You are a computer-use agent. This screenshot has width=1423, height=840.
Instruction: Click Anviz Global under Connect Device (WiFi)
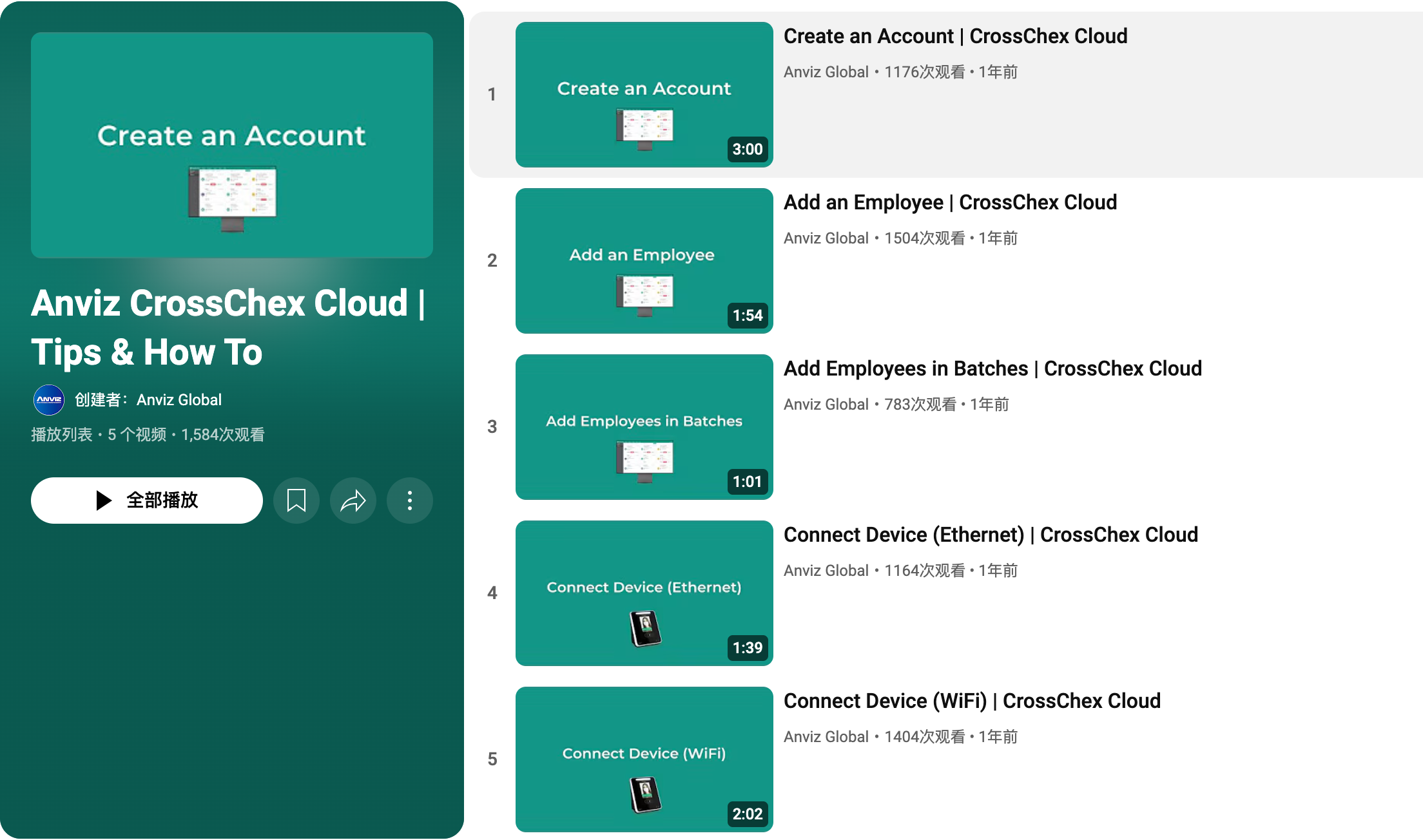coord(826,737)
